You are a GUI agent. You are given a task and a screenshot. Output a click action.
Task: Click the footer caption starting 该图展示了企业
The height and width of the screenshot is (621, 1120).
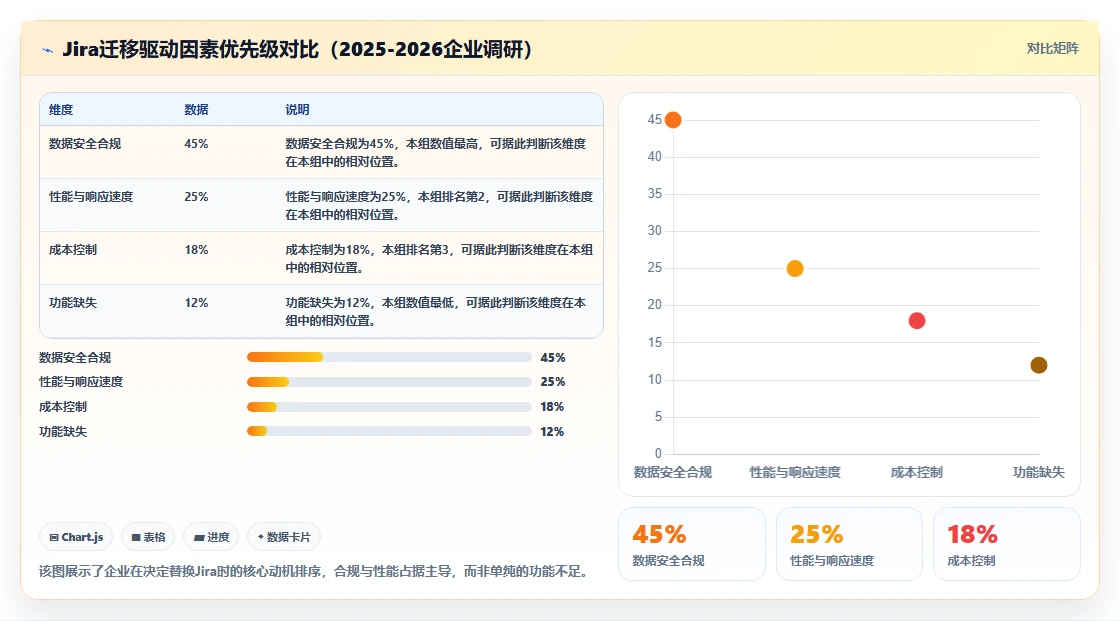pyautogui.click(x=314, y=572)
